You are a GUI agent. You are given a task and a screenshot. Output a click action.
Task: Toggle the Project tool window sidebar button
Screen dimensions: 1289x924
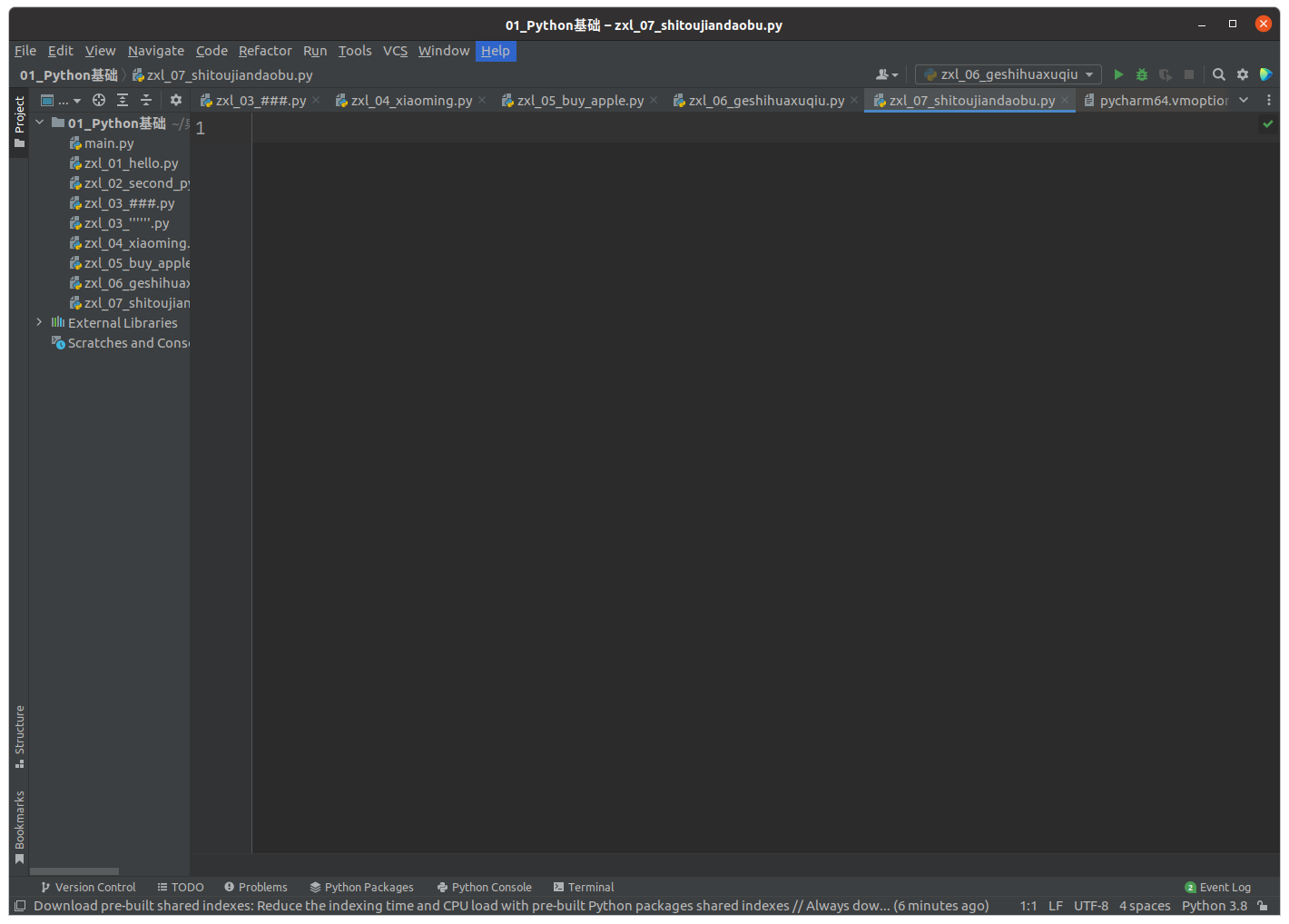click(19, 122)
